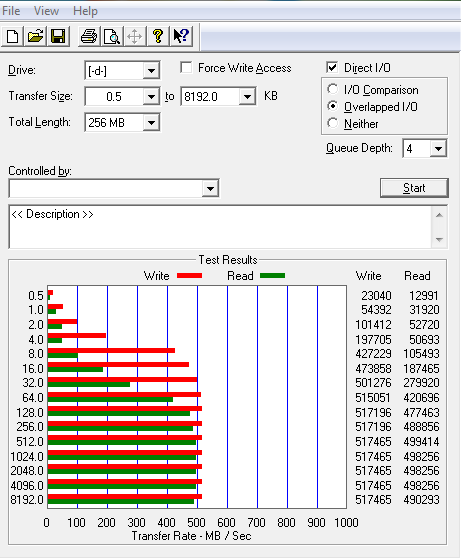Save results using the floppy disk icon
This screenshot has height=558, width=461.
pyautogui.click(x=58, y=36)
